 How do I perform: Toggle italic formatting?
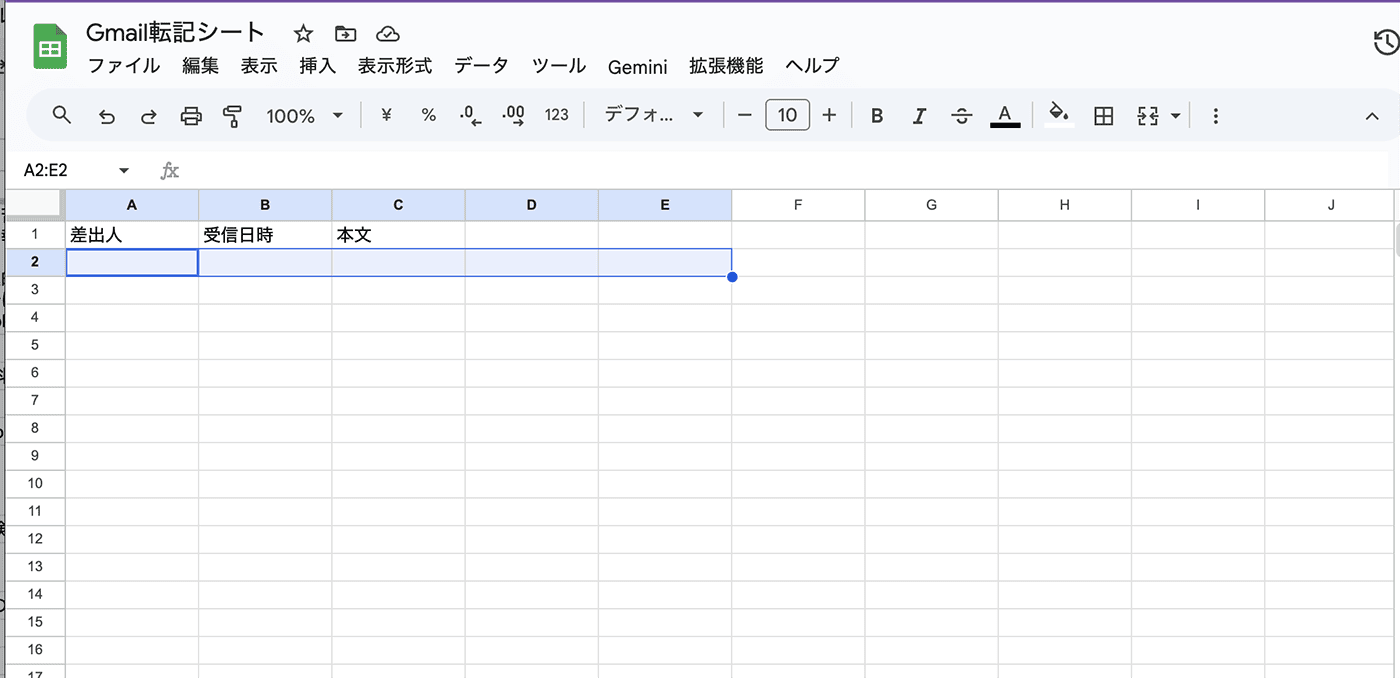coord(919,116)
